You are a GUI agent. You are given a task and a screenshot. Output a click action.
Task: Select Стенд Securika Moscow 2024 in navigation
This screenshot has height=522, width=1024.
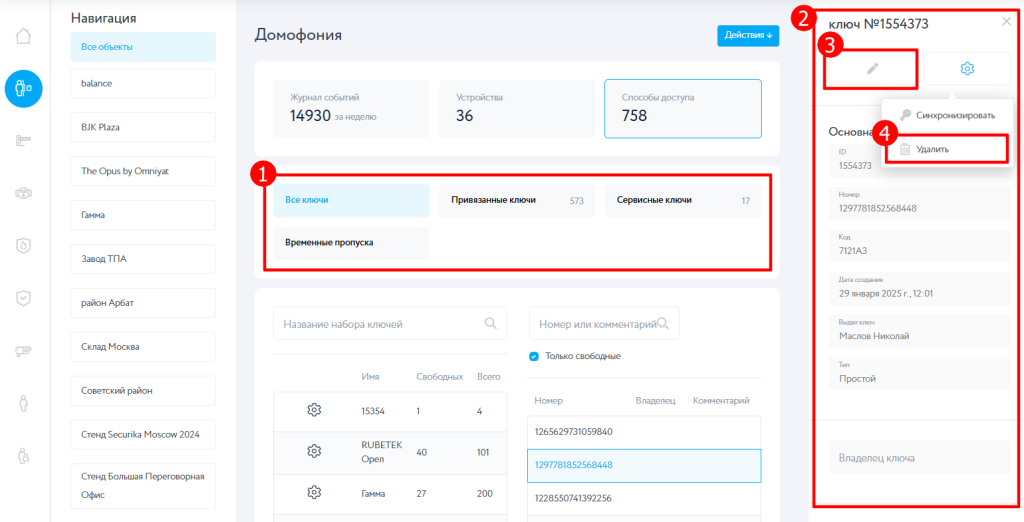143,434
